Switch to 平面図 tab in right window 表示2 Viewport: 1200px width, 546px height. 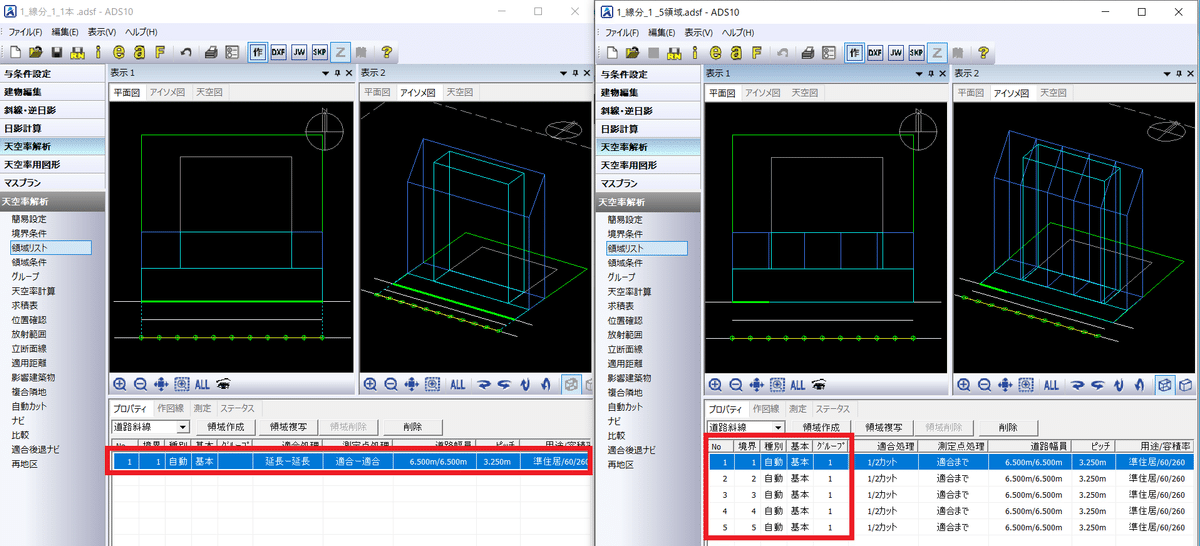(x=970, y=92)
